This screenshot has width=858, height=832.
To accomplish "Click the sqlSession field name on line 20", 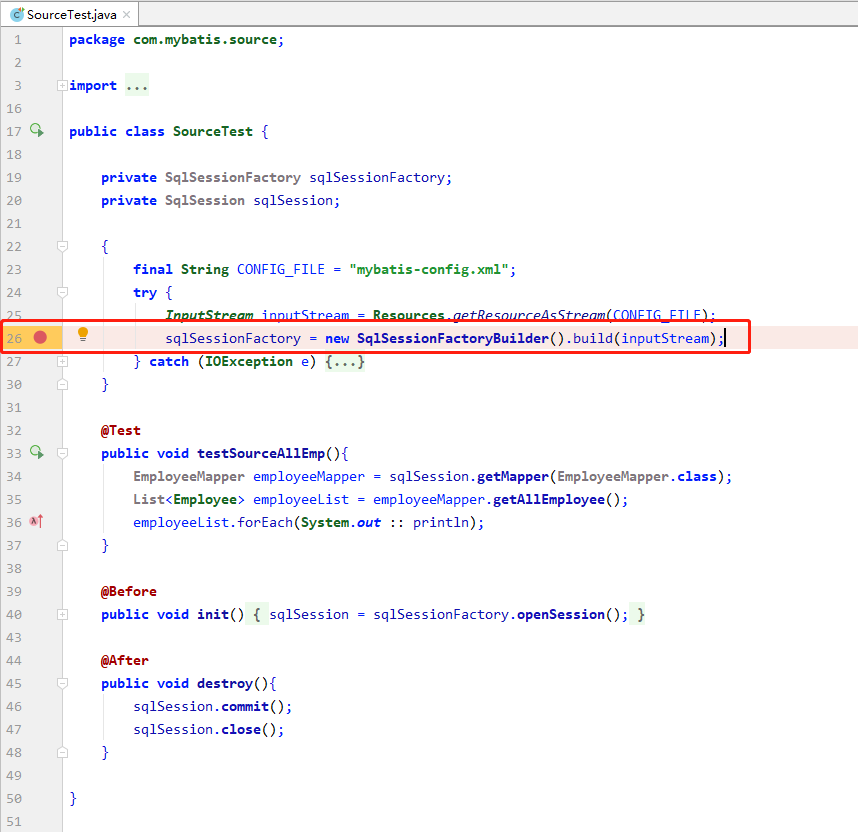I will pyautogui.click(x=293, y=200).
